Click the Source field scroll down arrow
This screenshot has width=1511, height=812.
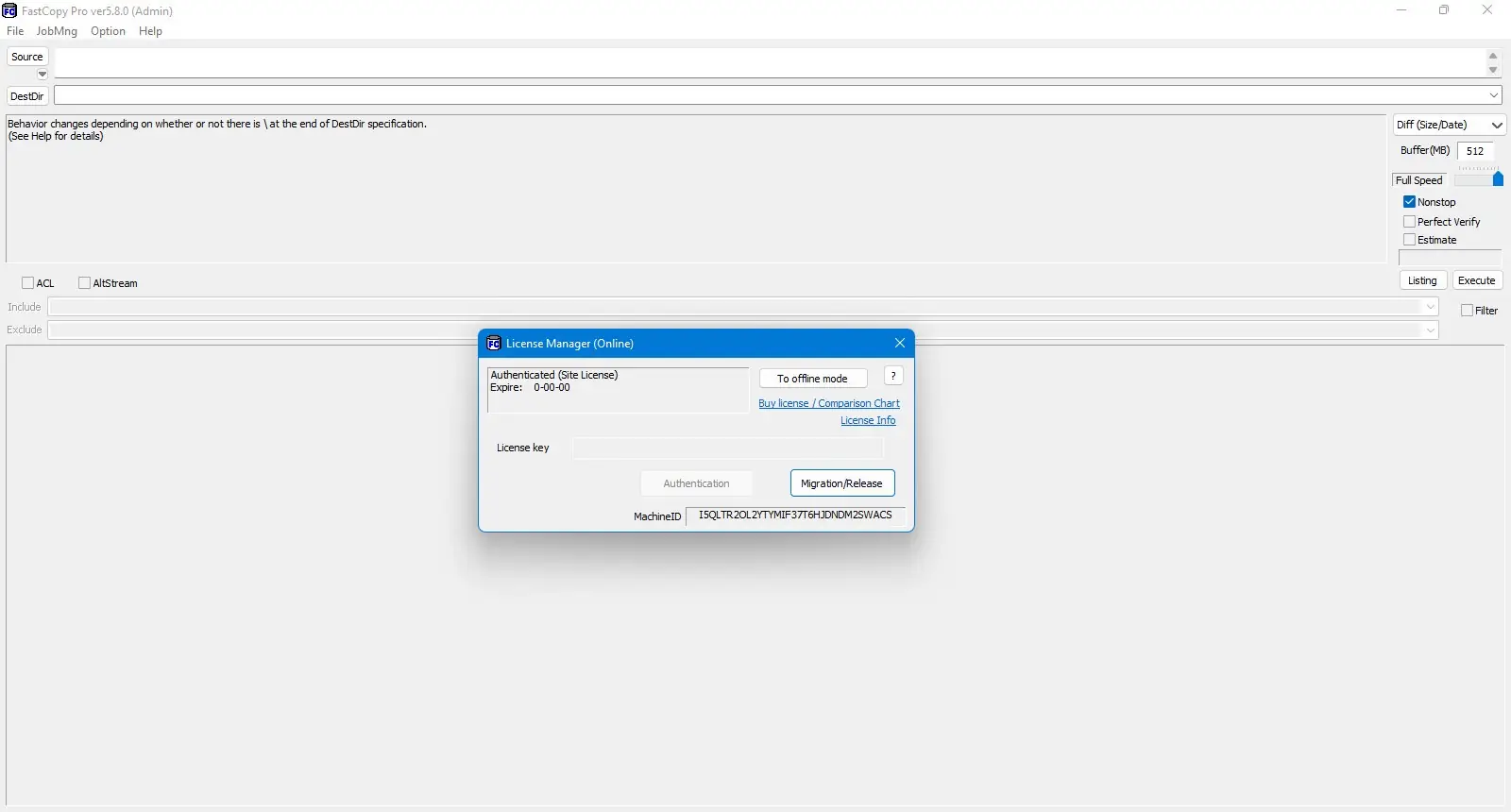click(x=1493, y=70)
